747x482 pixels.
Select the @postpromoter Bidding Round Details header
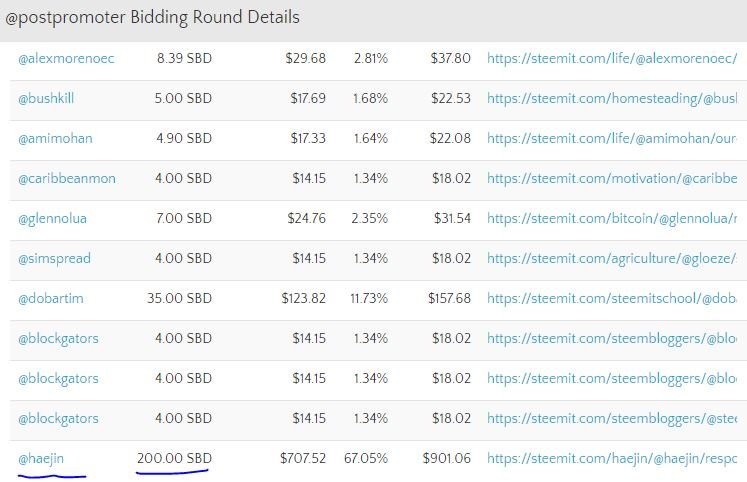152,18
